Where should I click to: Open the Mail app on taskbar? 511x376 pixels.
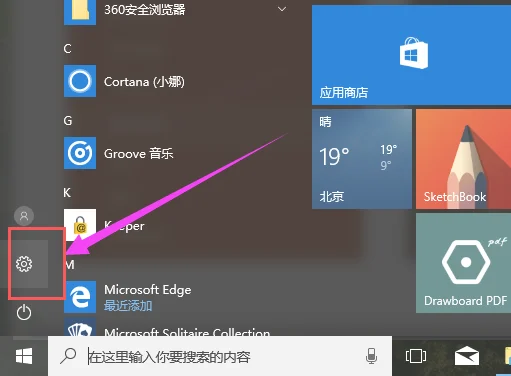coord(467,355)
